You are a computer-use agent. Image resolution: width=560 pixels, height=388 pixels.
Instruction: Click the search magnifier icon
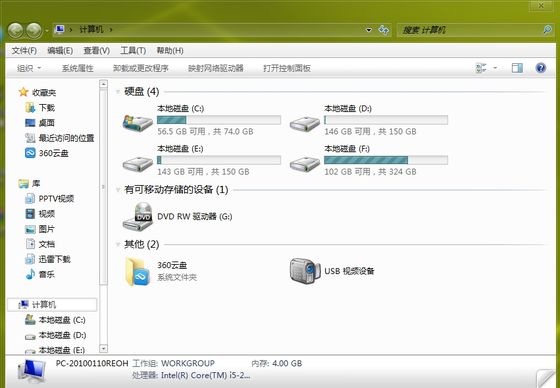click(547, 30)
